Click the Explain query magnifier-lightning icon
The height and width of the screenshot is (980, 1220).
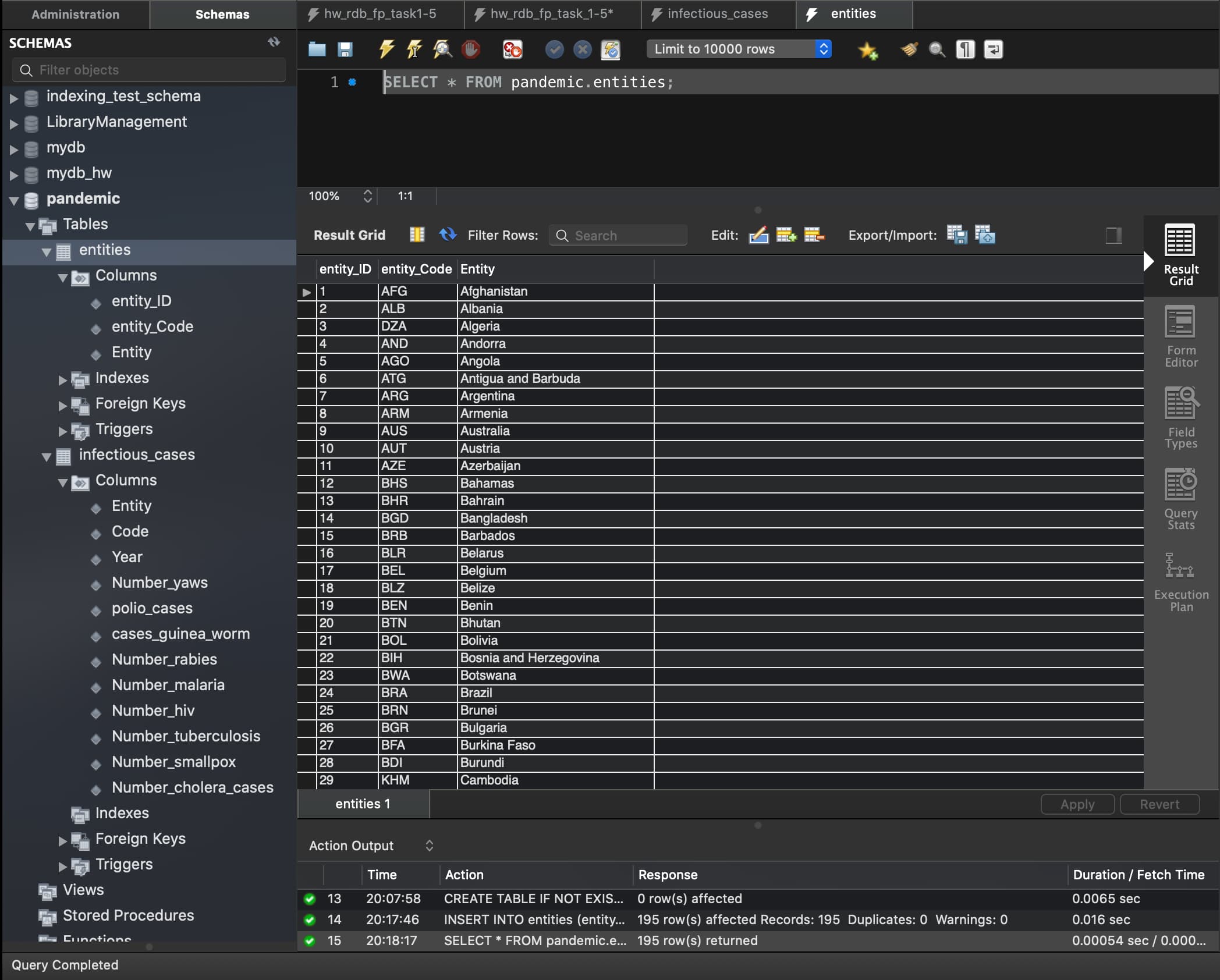[x=442, y=49]
